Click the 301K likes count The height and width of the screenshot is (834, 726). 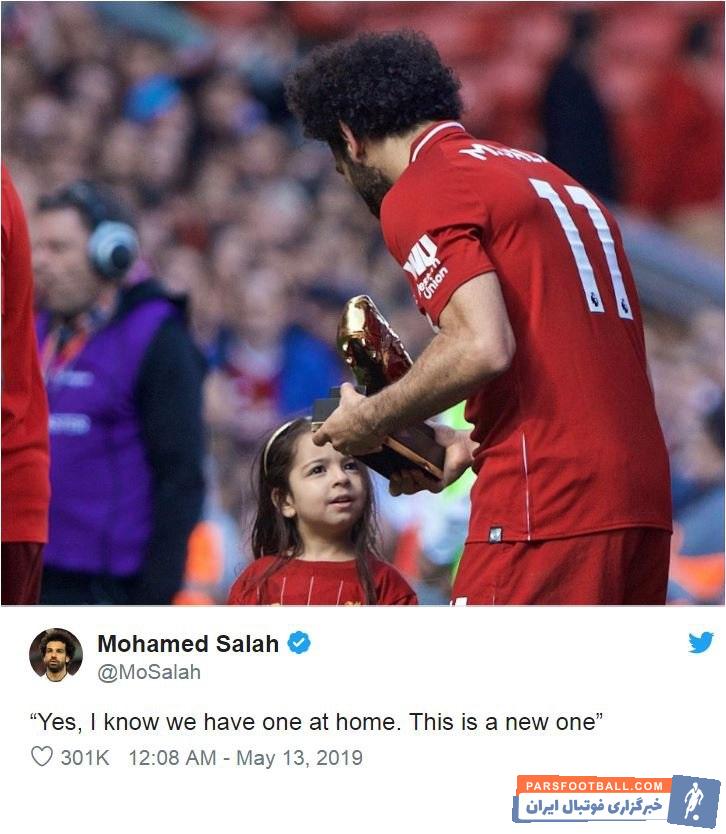click(85, 757)
